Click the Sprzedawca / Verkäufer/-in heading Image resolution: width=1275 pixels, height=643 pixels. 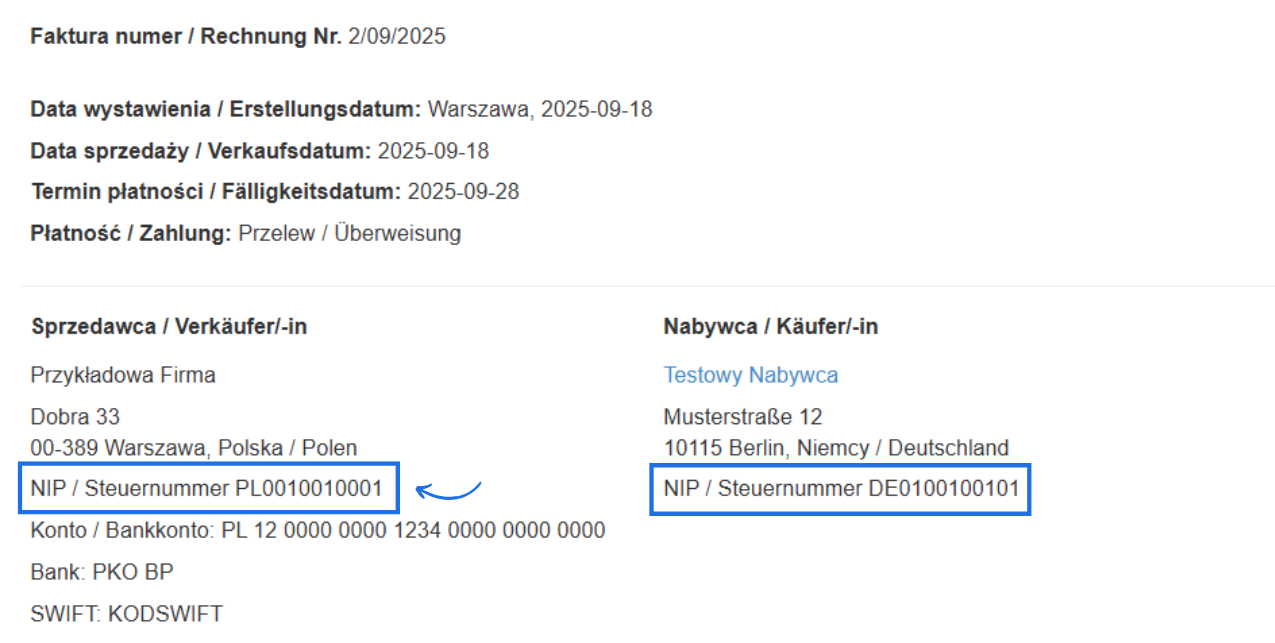click(x=169, y=326)
